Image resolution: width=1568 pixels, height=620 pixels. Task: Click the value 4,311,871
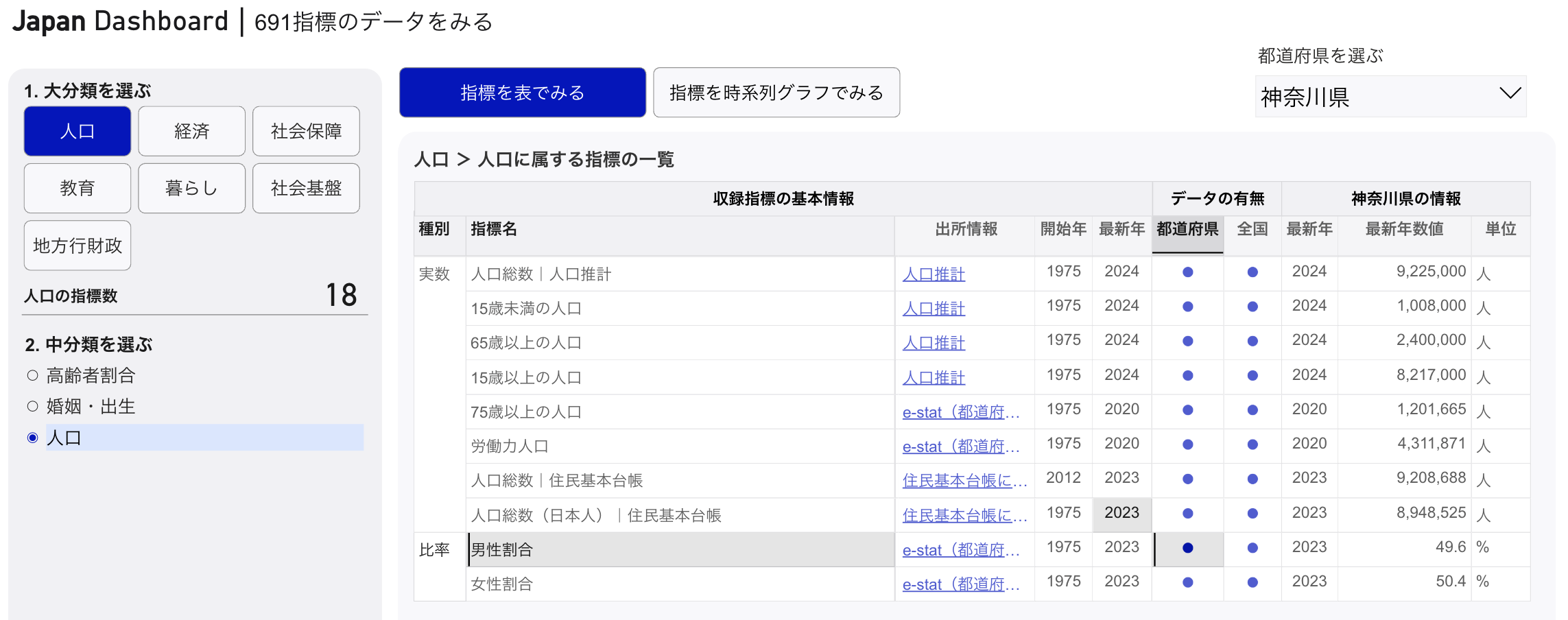tap(1431, 444)
